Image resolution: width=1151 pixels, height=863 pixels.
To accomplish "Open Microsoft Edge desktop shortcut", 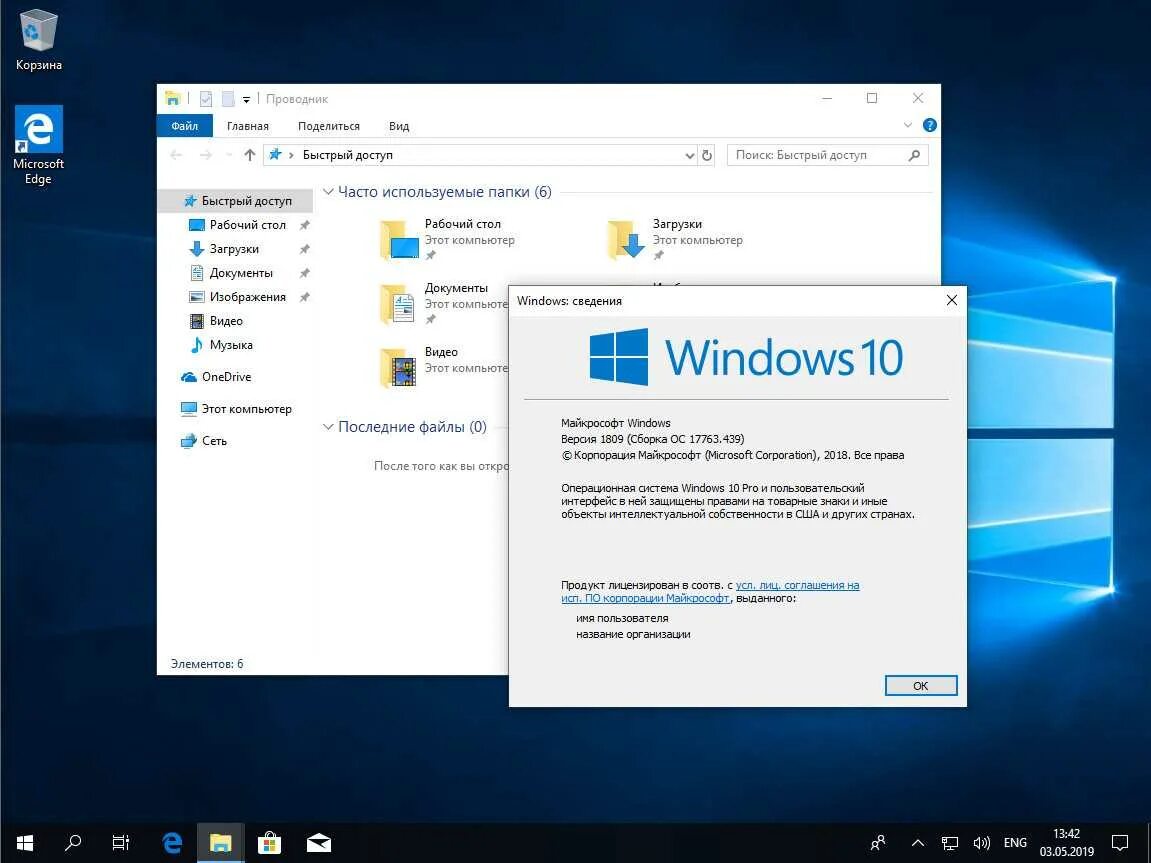I will coord(38,145).
